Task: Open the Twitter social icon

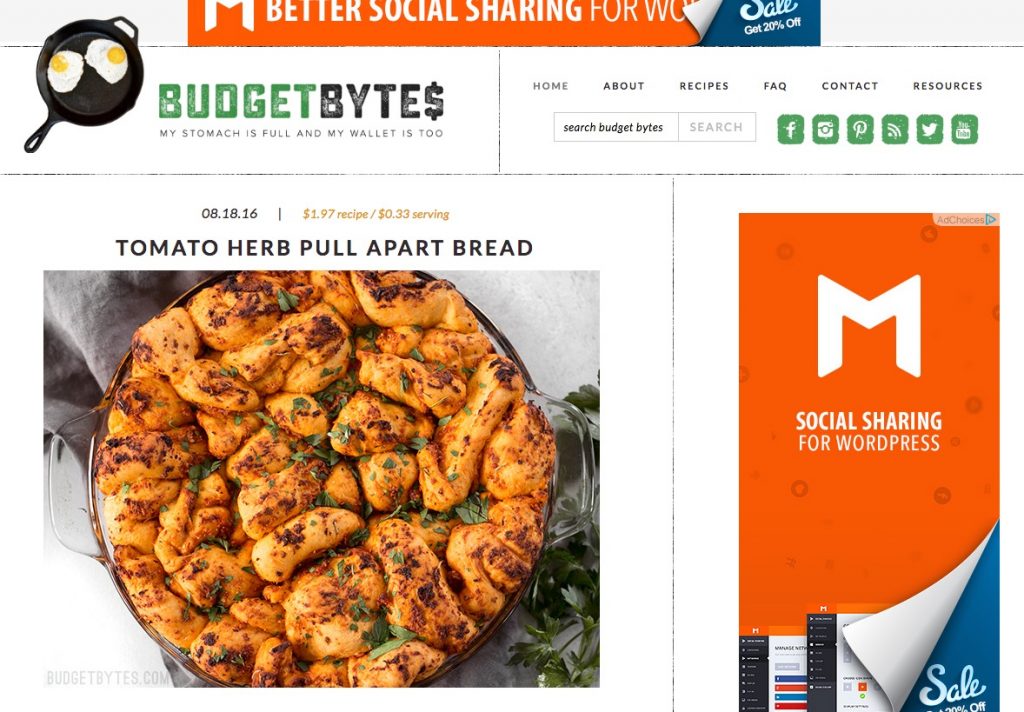Action: coord(929,129)
